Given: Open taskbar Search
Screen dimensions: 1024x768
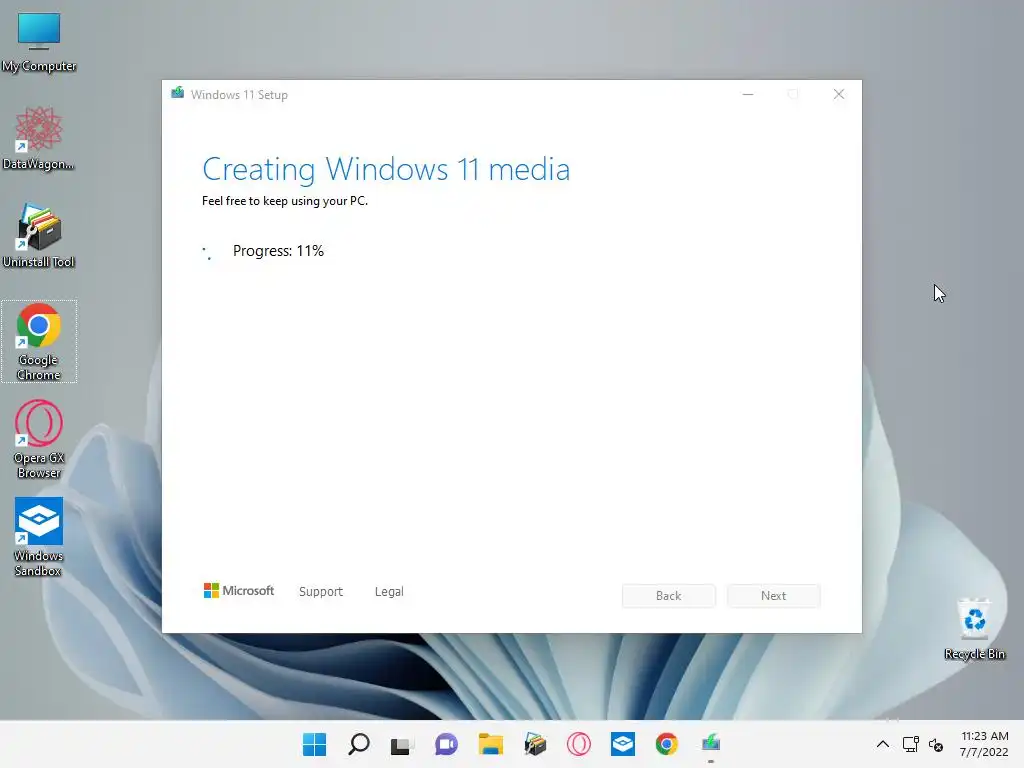Looking at the screenshot, I should (359, 744).
